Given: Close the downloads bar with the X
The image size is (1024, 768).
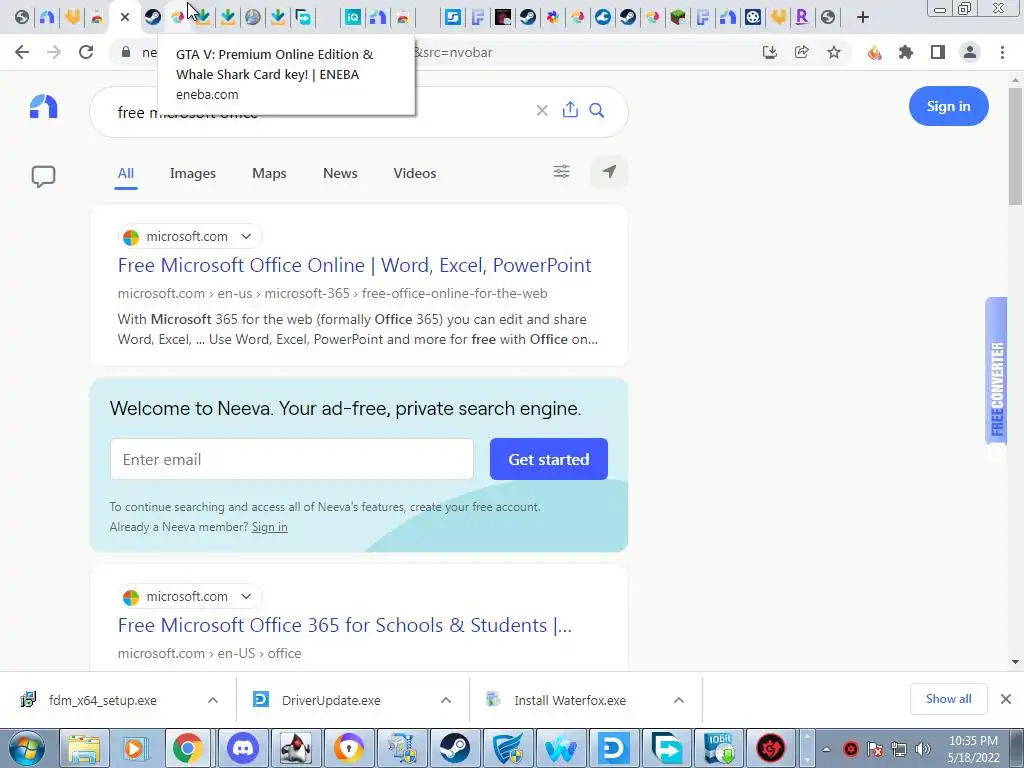Looking at the screenshot, I should coord(1006,699).
